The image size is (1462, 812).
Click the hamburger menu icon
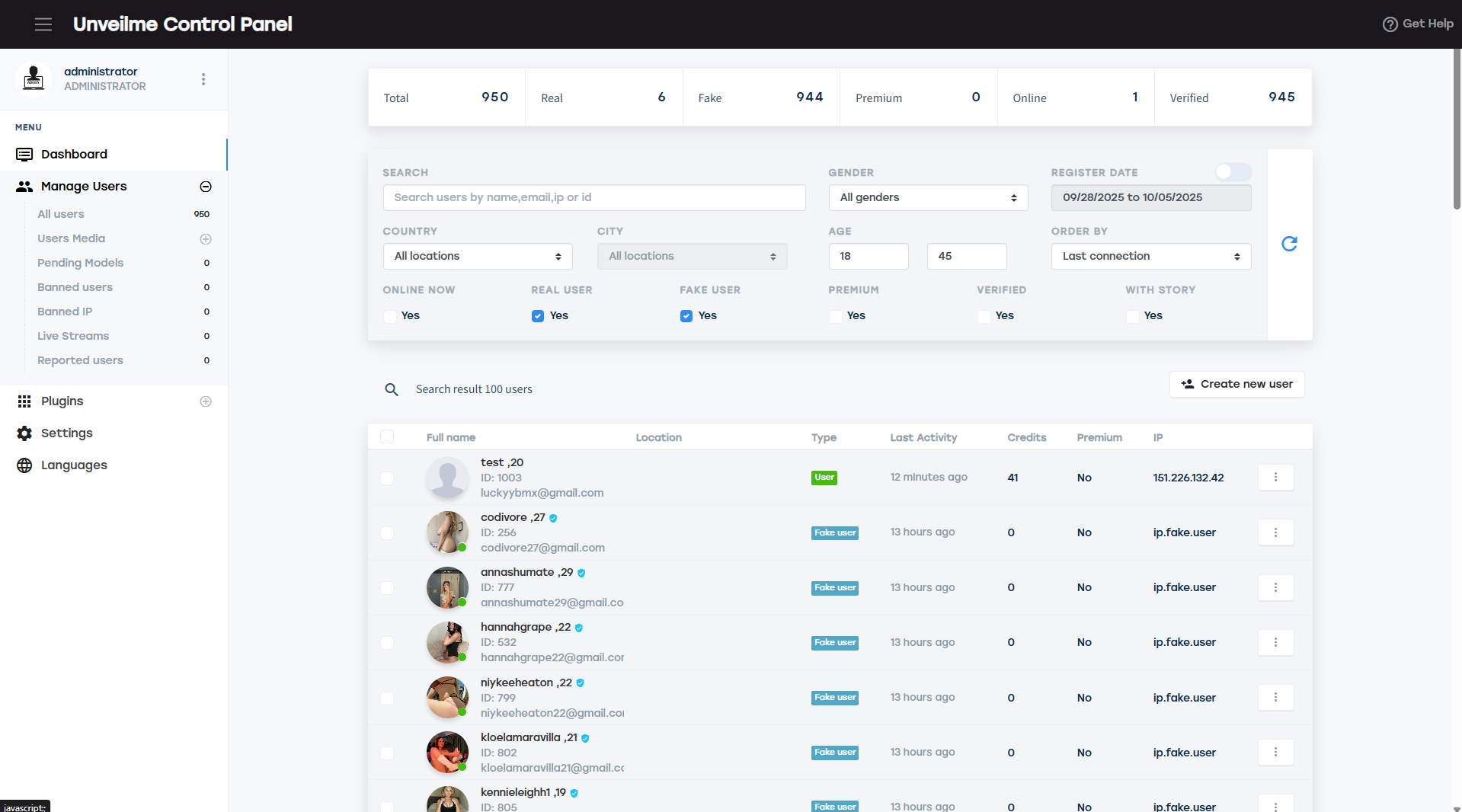(x=43, y=24)
